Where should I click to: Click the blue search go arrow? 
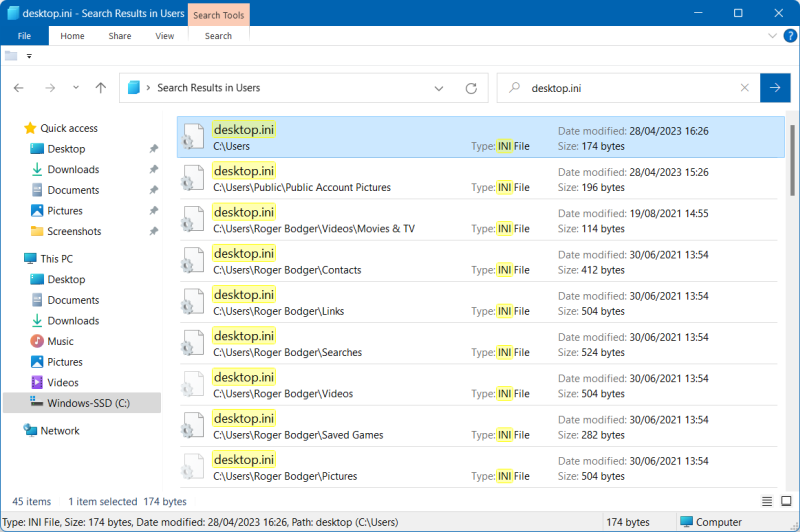(x=774, y=88)
